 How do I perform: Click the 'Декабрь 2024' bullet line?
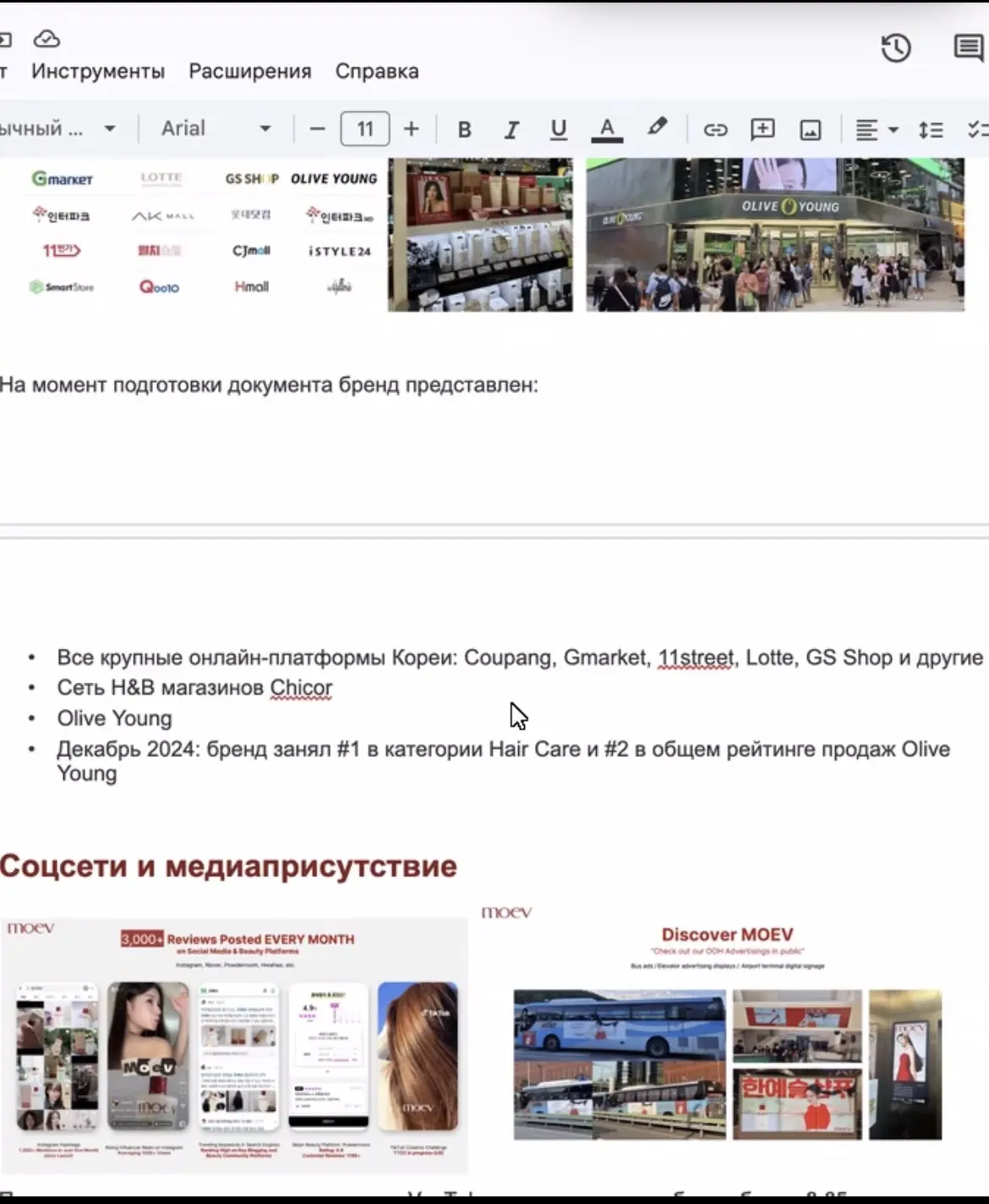pos(503,760)
